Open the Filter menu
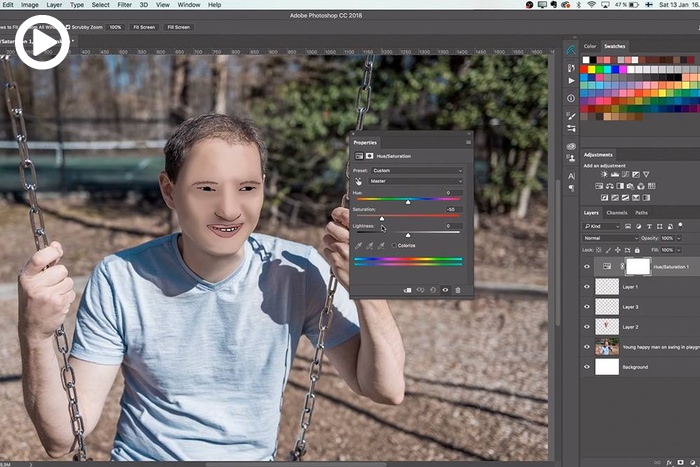The height and width of the screenshot is (467, 700). pyautogui.click(x=124, y=5)
